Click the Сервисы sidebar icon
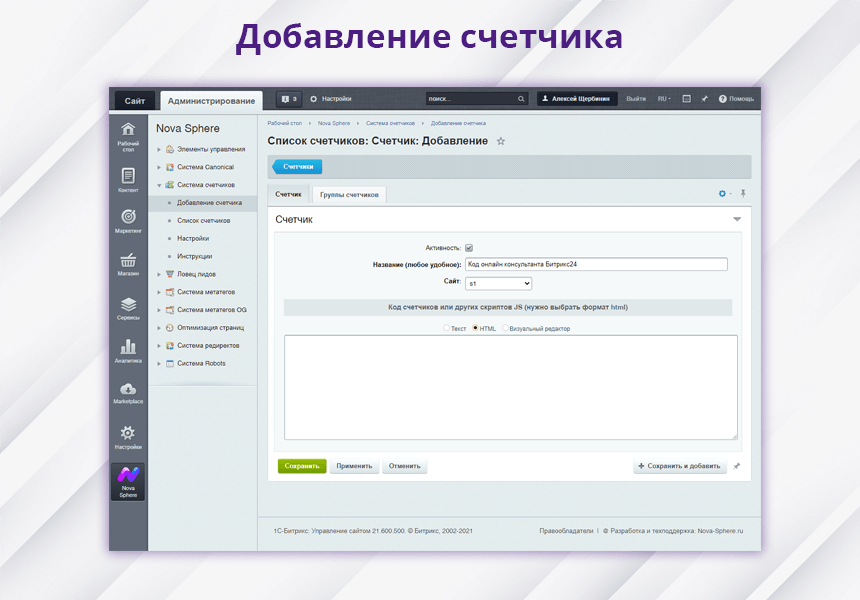The image size is (860, 600). tap(127, 302)
